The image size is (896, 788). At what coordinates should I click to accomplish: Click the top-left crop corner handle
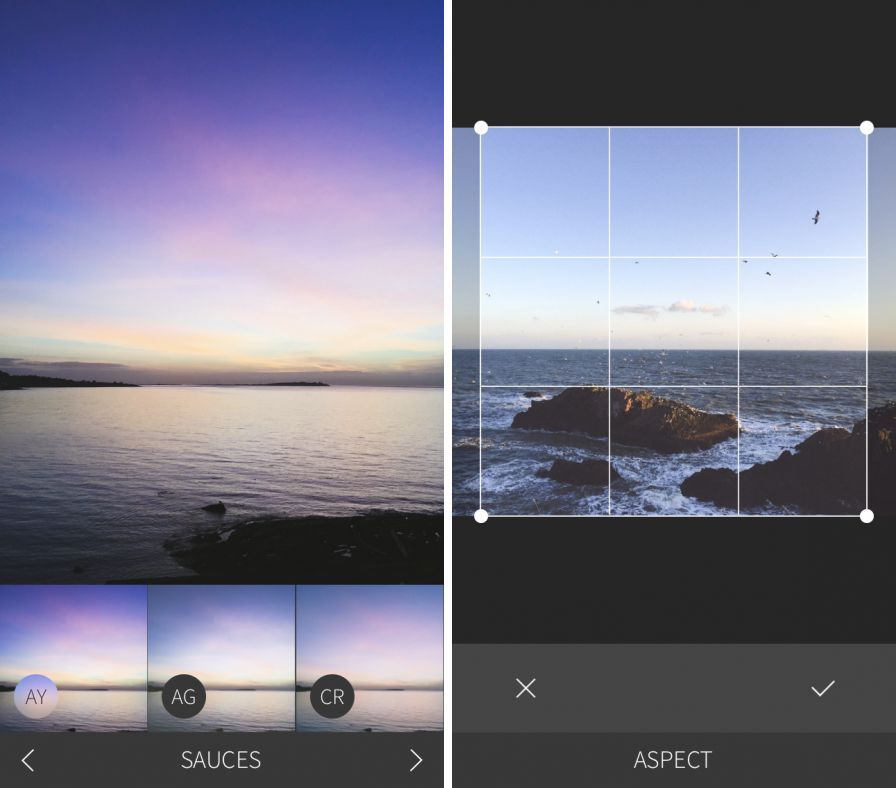(x=481, y=128)
